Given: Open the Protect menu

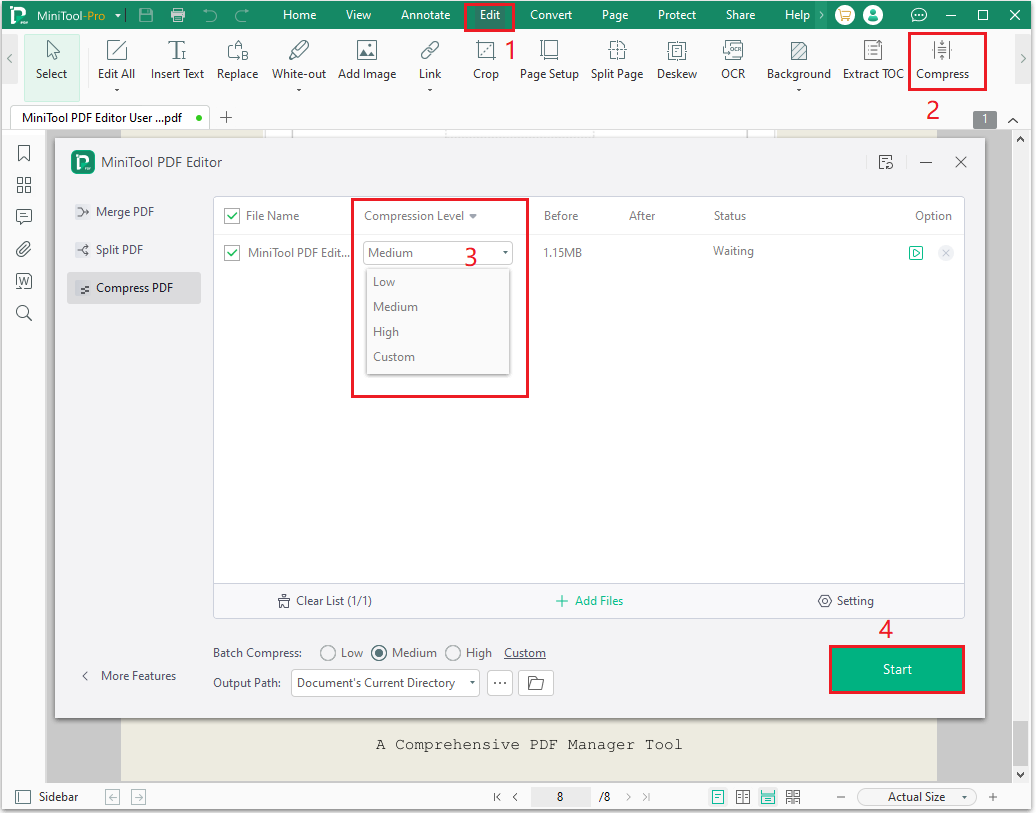Looking at the screenshot, I should pos(677,14).
